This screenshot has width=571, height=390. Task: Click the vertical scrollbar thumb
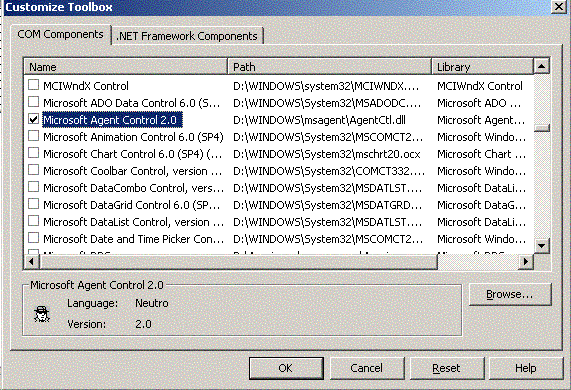[542, 128]
